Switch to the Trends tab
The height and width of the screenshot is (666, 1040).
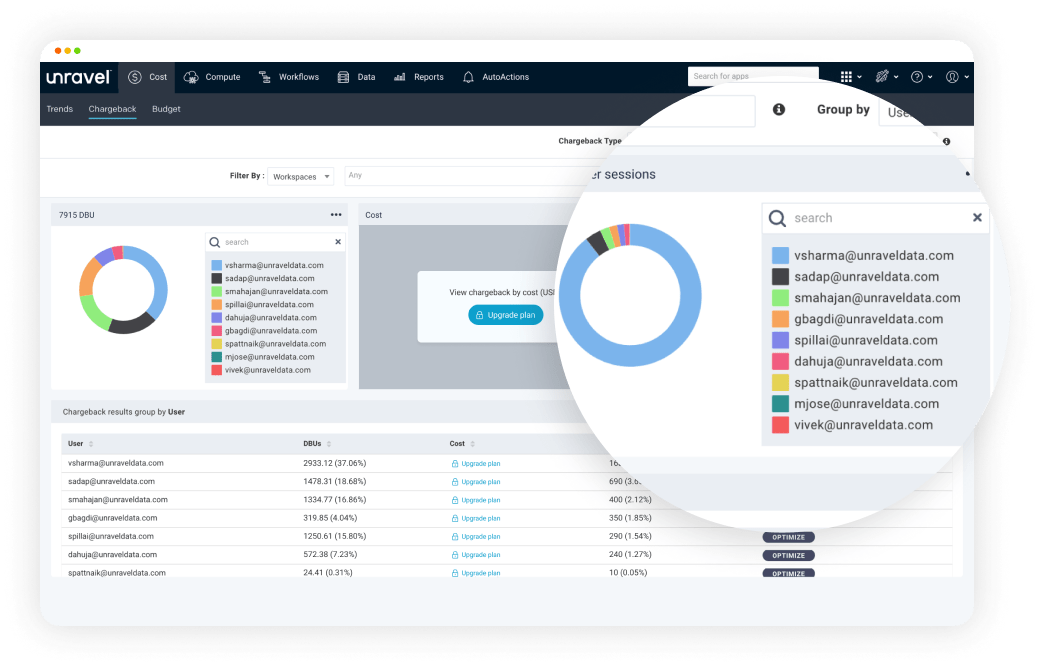[x=60, y=109]
